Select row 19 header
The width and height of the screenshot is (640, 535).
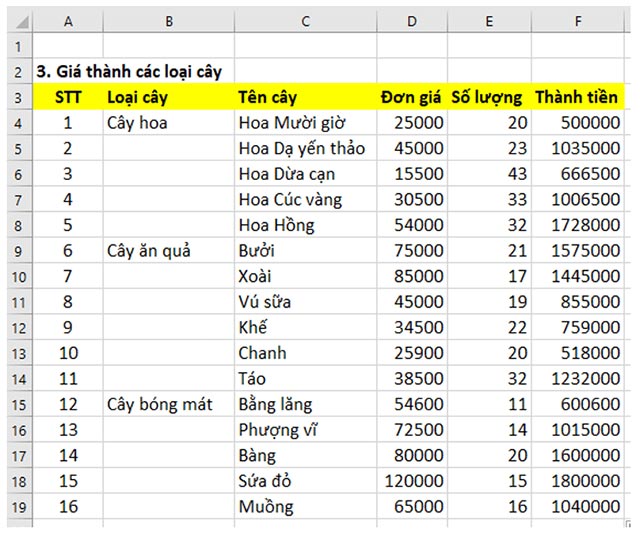[18, 506]
